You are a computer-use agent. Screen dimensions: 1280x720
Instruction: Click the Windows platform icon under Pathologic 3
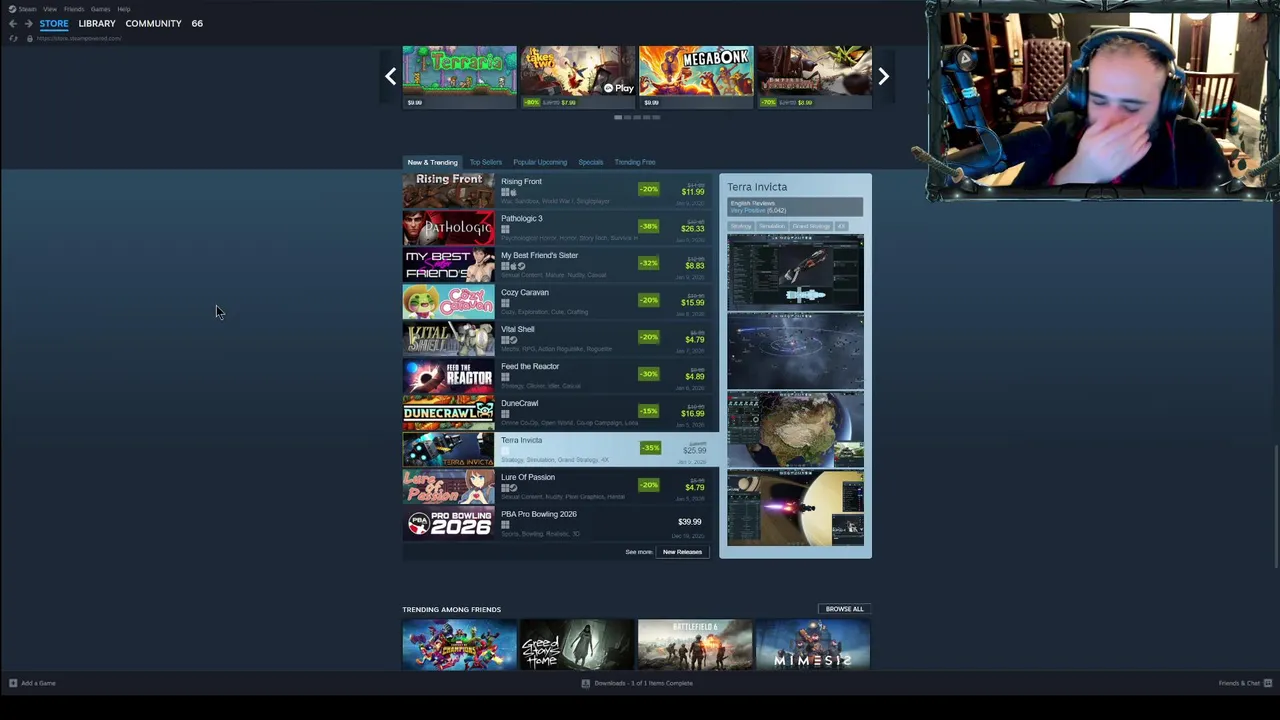point(505,229)
